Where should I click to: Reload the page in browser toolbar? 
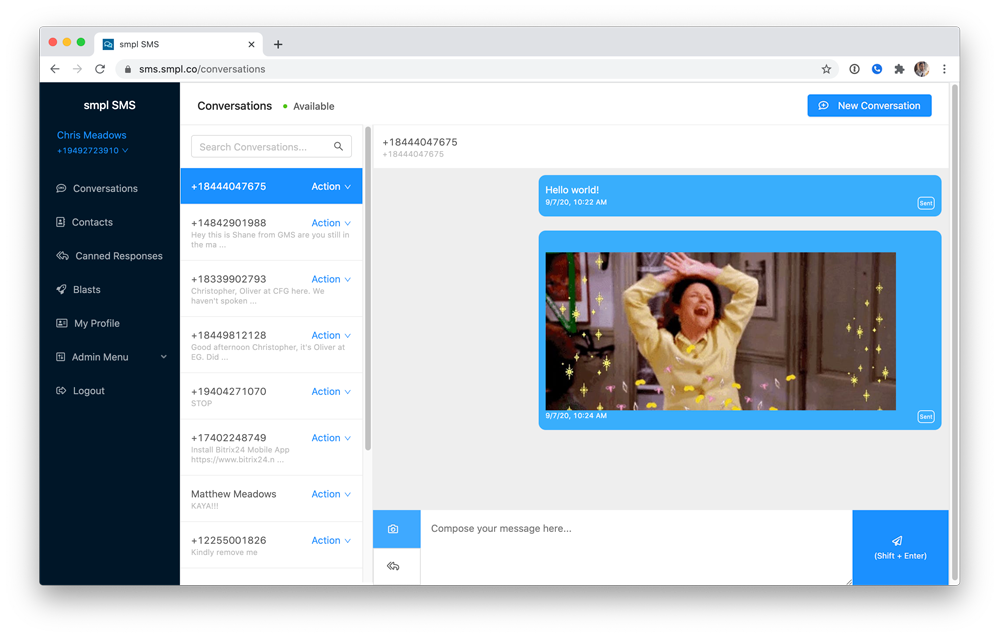[x=100, y=69]
